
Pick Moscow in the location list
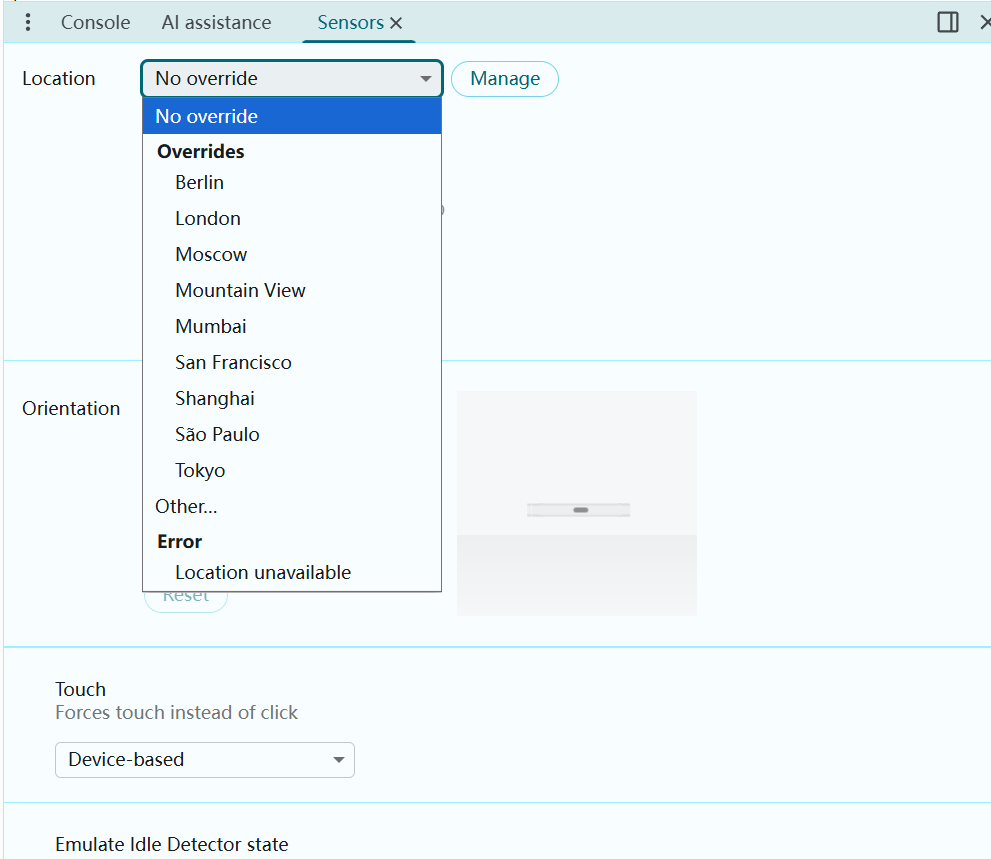click(x=211, y=254)
